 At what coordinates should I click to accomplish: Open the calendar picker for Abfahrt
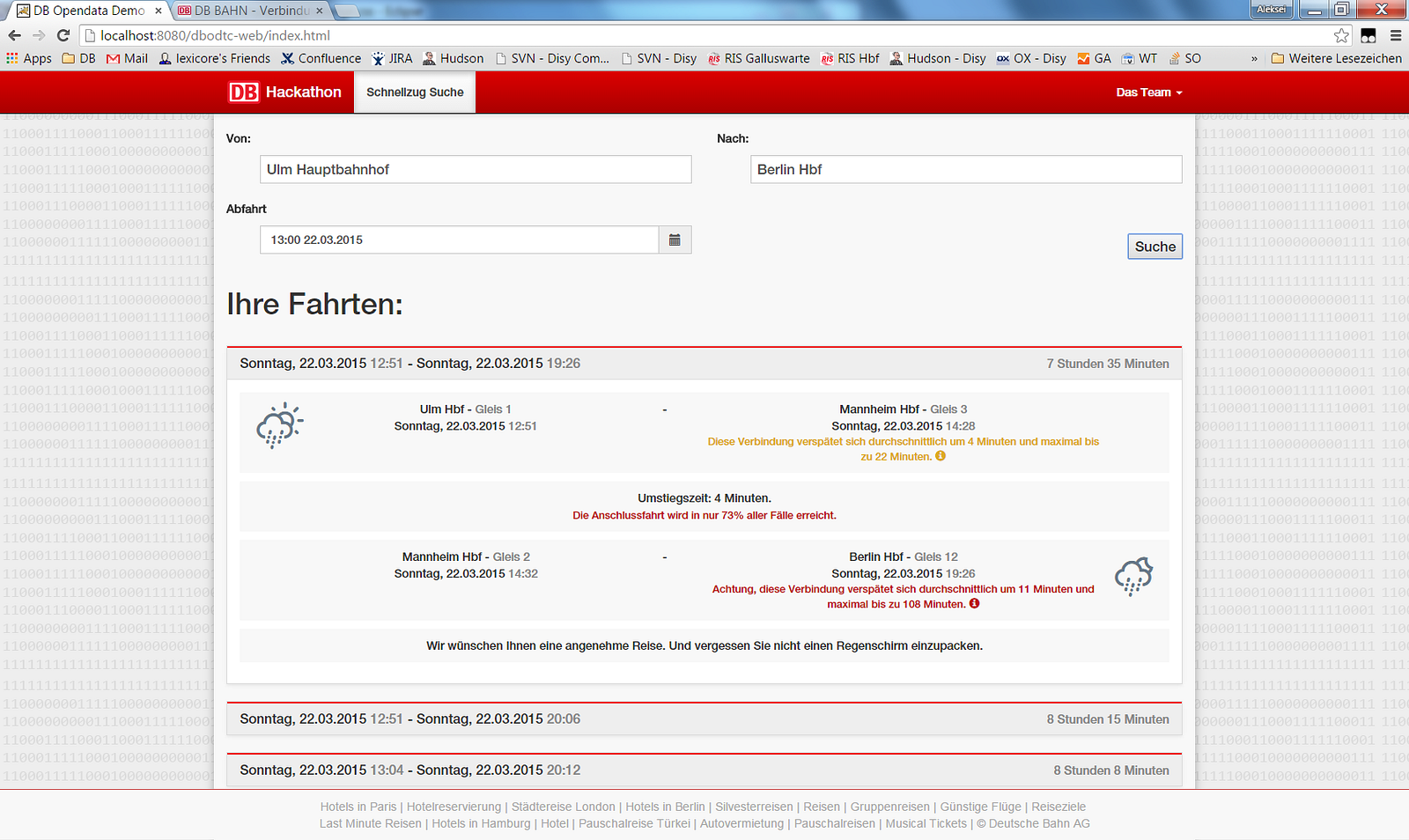pyautogui.click(x=675, y=239)
